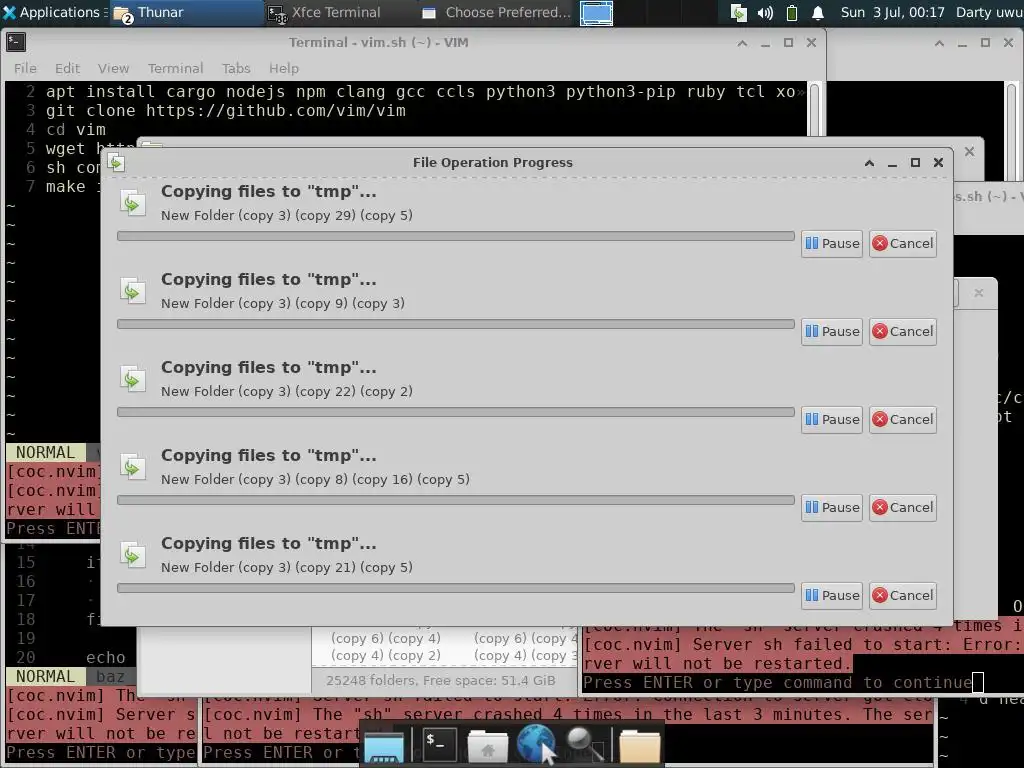Cancel the "(copy 8) (copy 16) (copy 5)" copy
1024x768 pixels.
[x=903, y=507]
